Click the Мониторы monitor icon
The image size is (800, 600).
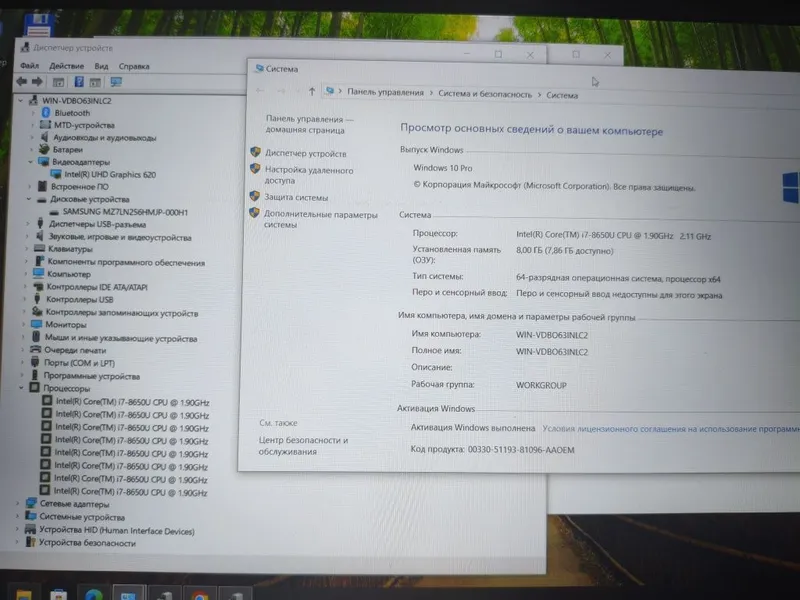(37, 324)
